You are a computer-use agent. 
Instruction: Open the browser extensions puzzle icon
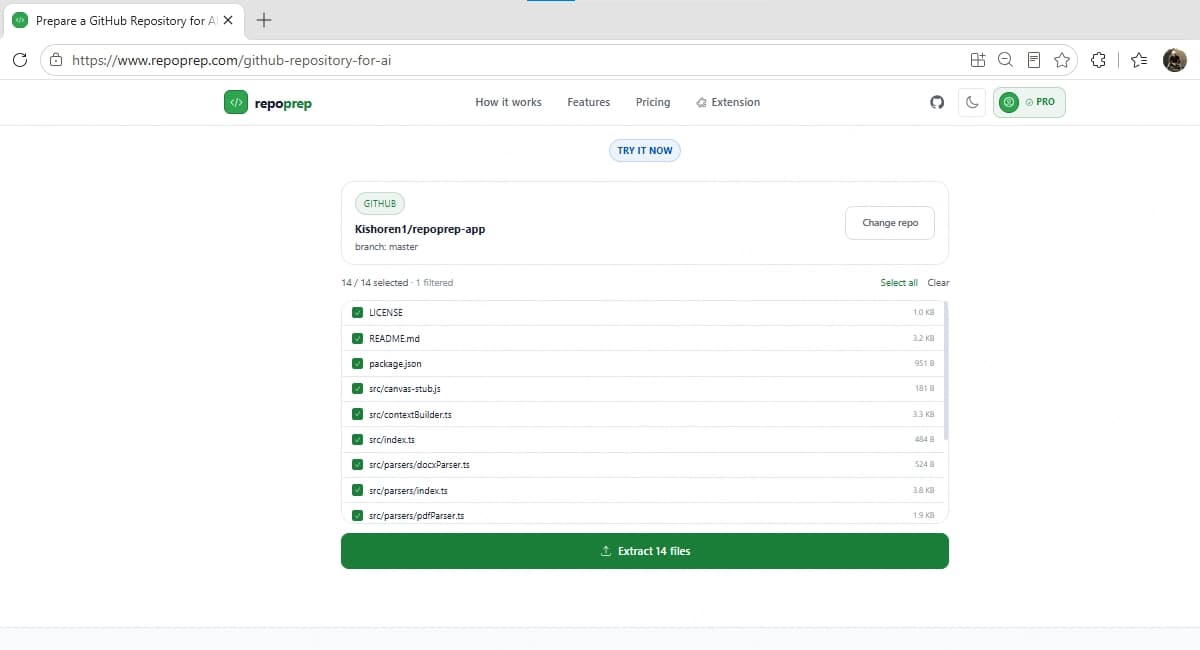1098,60
